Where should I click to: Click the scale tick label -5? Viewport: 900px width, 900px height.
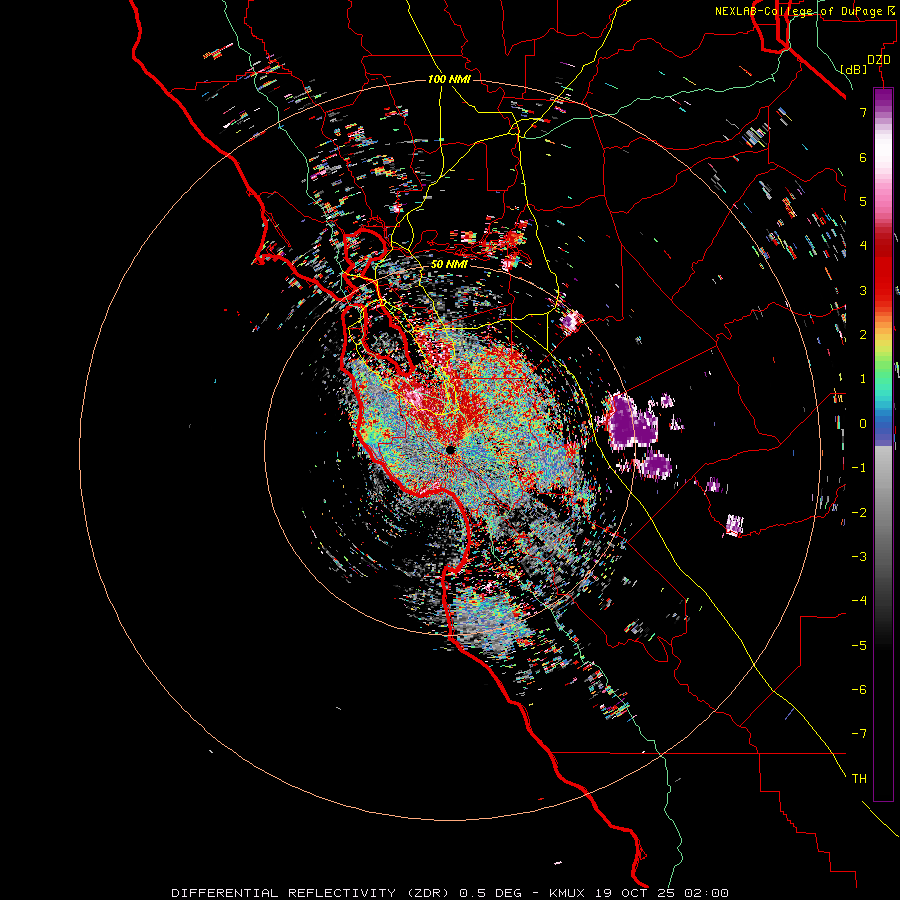point(859,645)
